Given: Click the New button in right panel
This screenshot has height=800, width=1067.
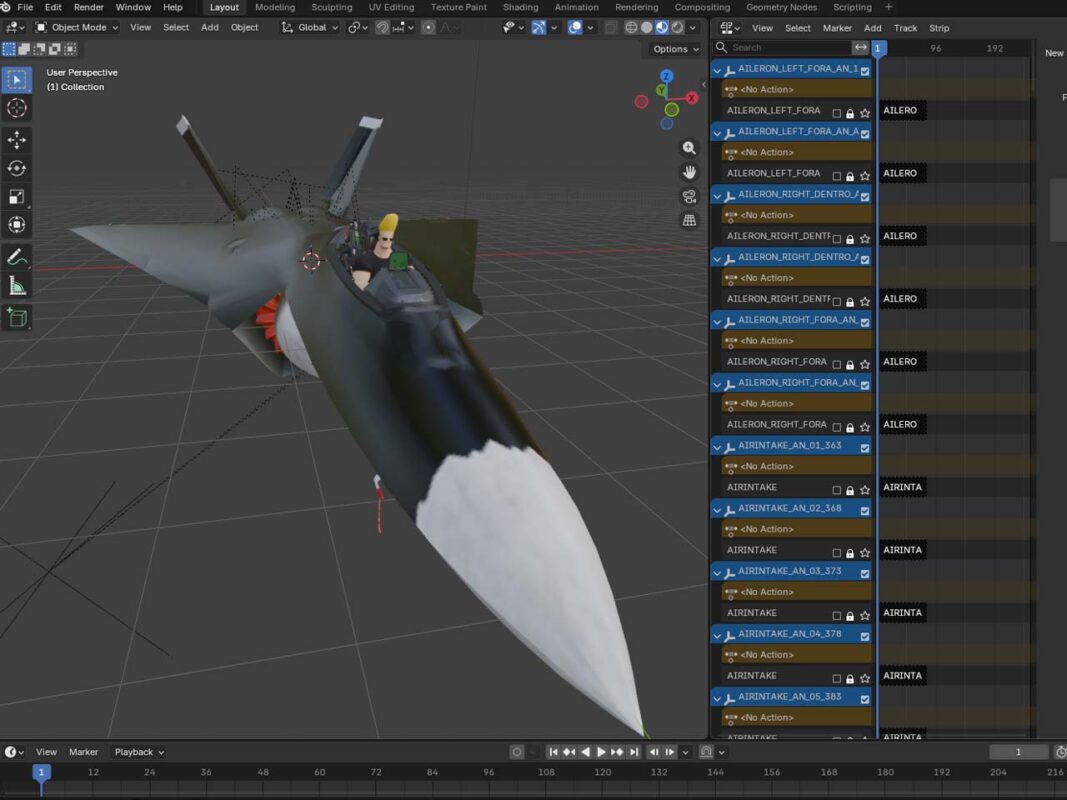Looking at the screenshot, I should click(1054, 53).
